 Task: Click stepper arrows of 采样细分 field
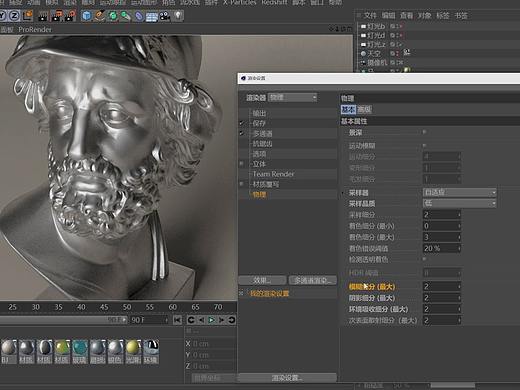459,215
